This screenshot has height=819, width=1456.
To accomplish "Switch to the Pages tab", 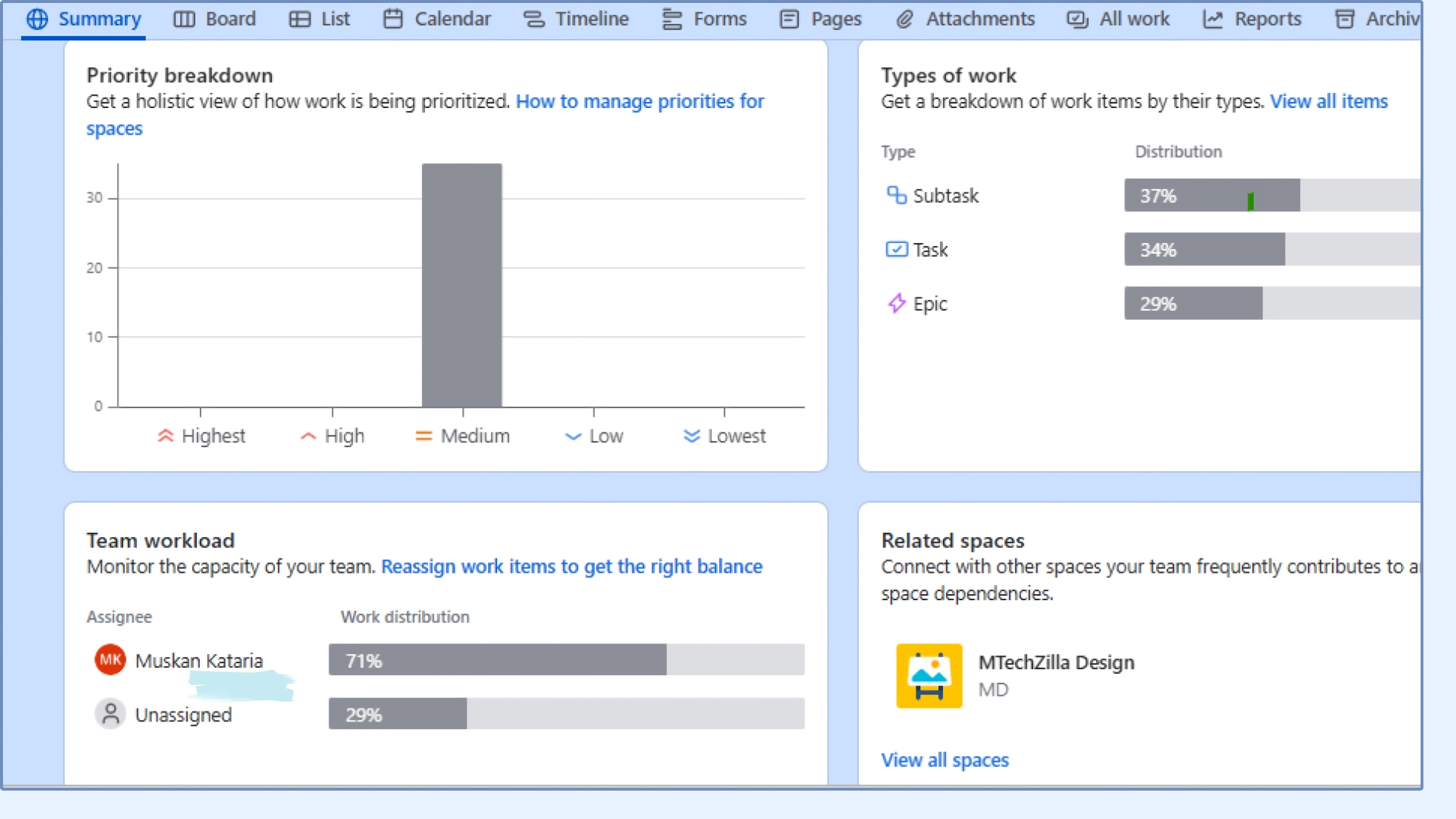I will point(820,19).
